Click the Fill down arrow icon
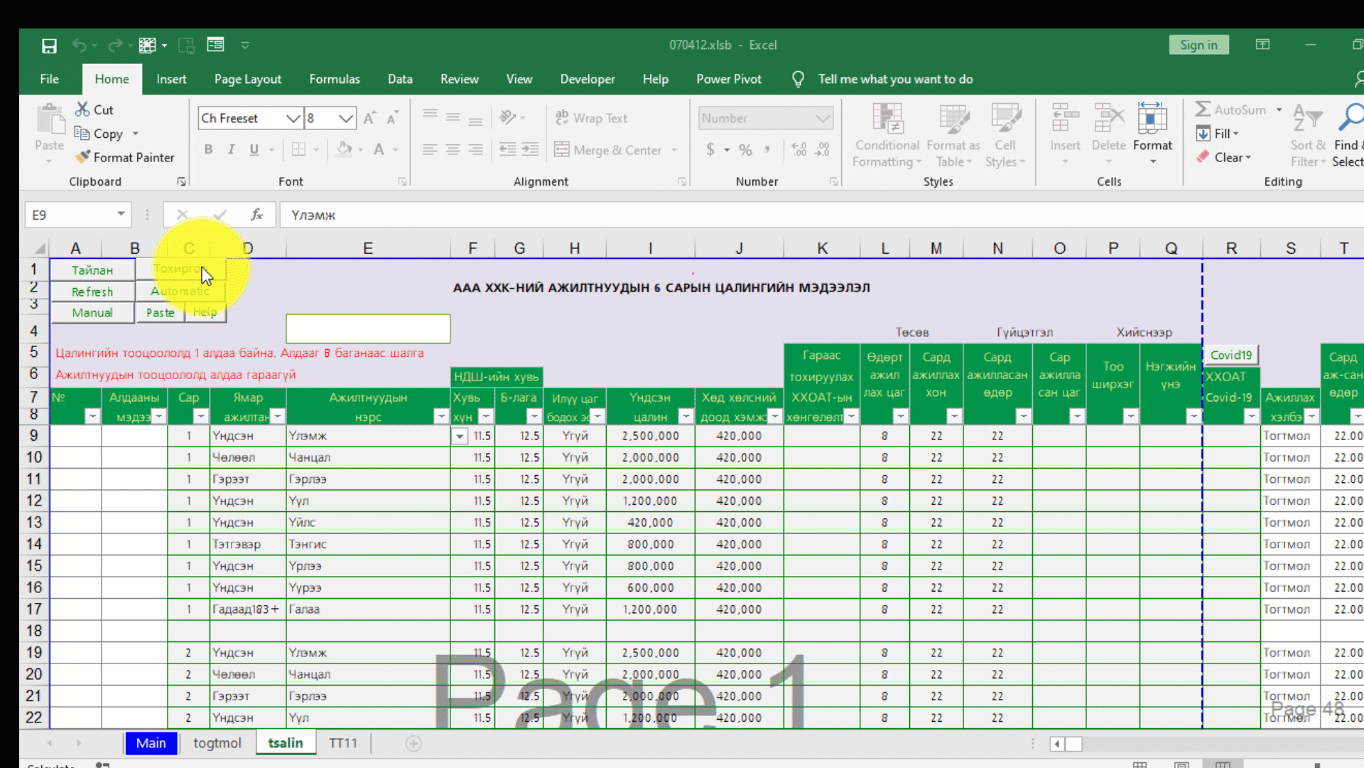The image size is (1364, 768). 1204,134
